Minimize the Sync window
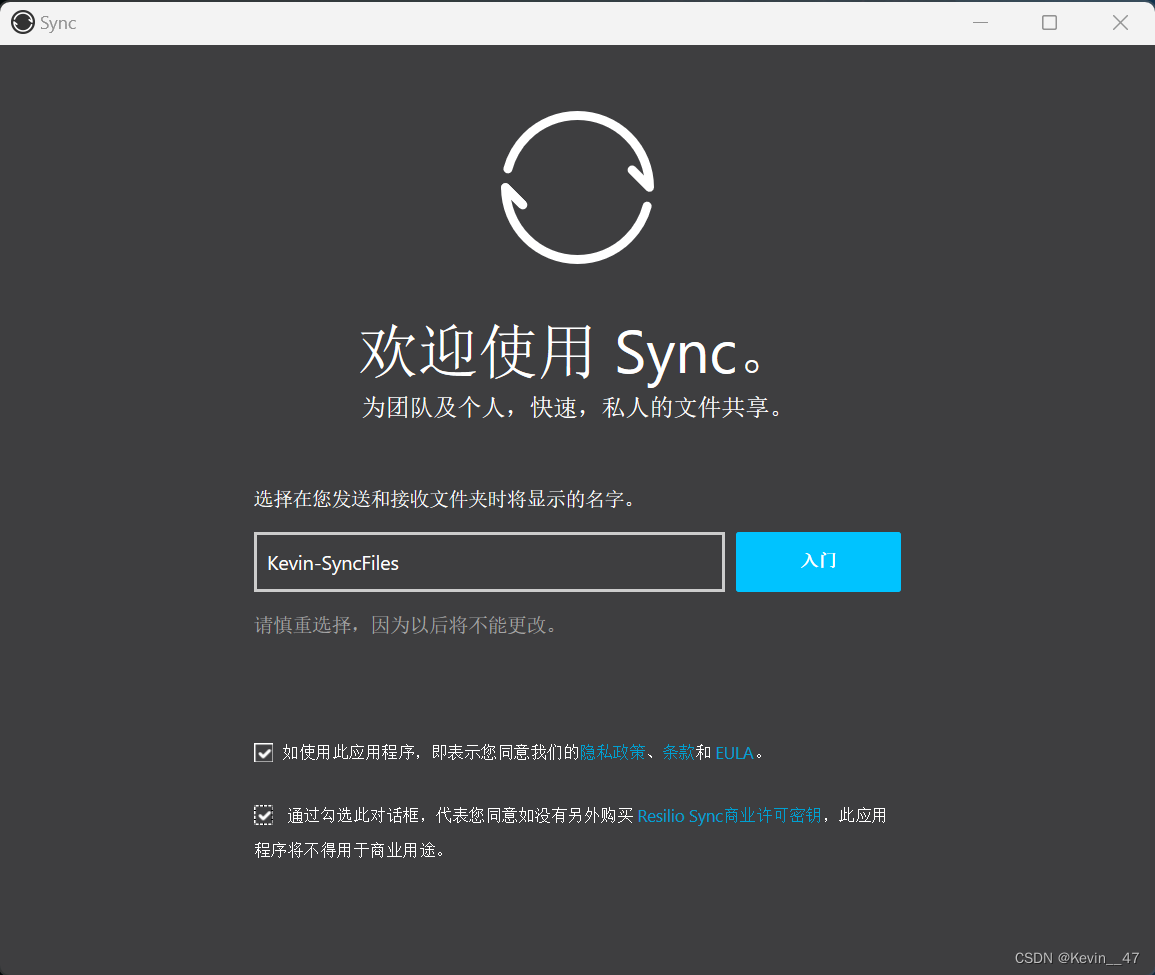Viewport: 1155px width, 975px height. (x=980, y=23)
